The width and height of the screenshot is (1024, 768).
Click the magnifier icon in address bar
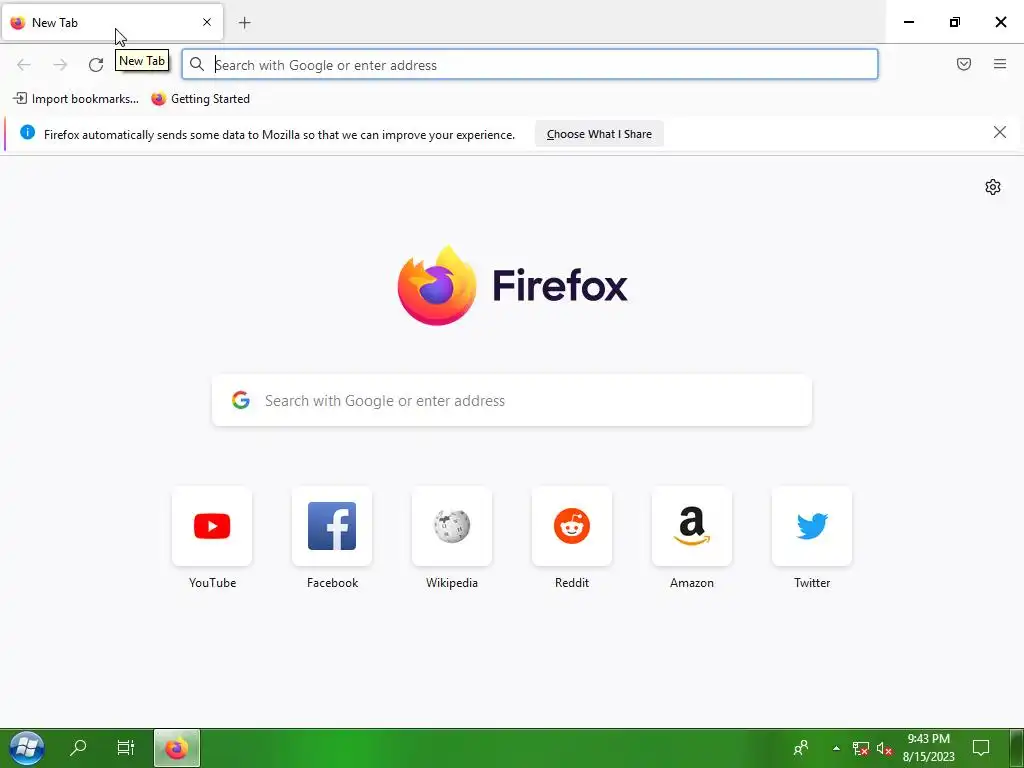(197, 64)
